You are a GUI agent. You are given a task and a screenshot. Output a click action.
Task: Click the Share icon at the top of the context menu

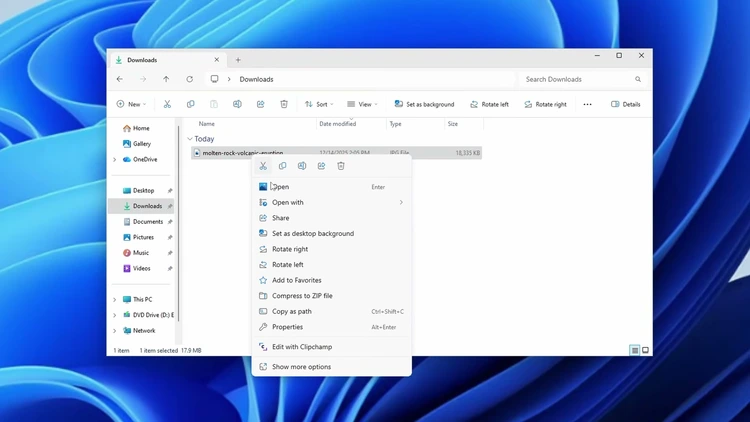point(321,166)
